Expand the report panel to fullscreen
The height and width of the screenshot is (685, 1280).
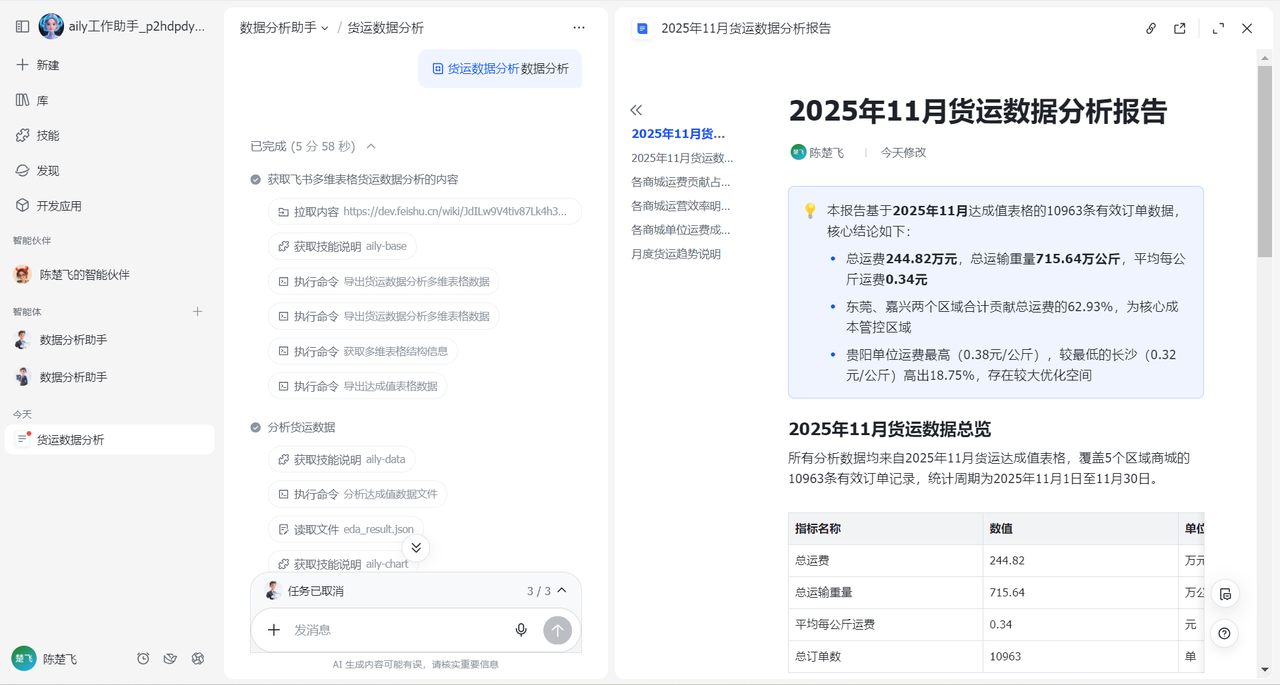[x=1218, y=29]
